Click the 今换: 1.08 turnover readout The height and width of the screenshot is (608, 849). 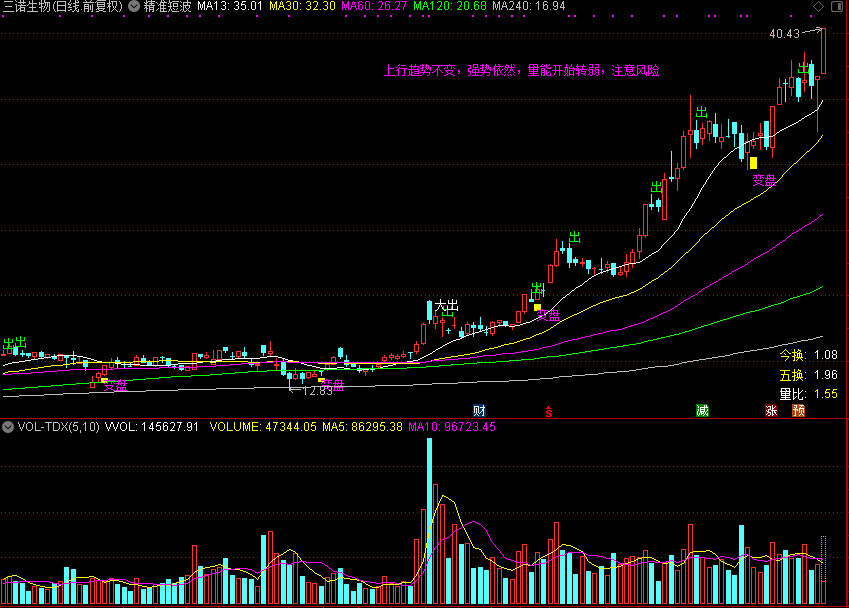click(x=808, y=355)
